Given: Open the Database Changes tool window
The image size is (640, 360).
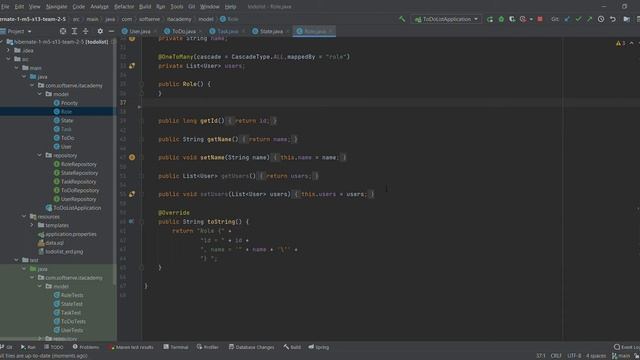Looking at the screenshot, I should click(251, 347).
